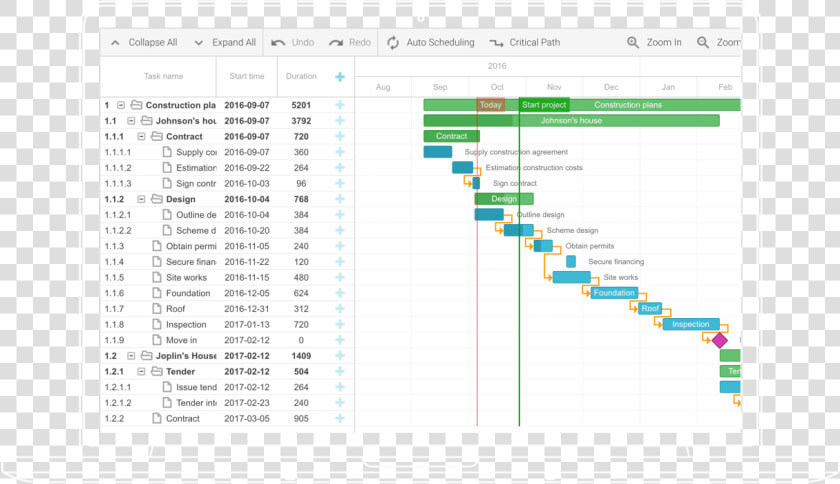The height and width of the screenshot is (484, 840).
Task: Click the magenta Move in milestone diamond
Action: [x=719, y=340]
